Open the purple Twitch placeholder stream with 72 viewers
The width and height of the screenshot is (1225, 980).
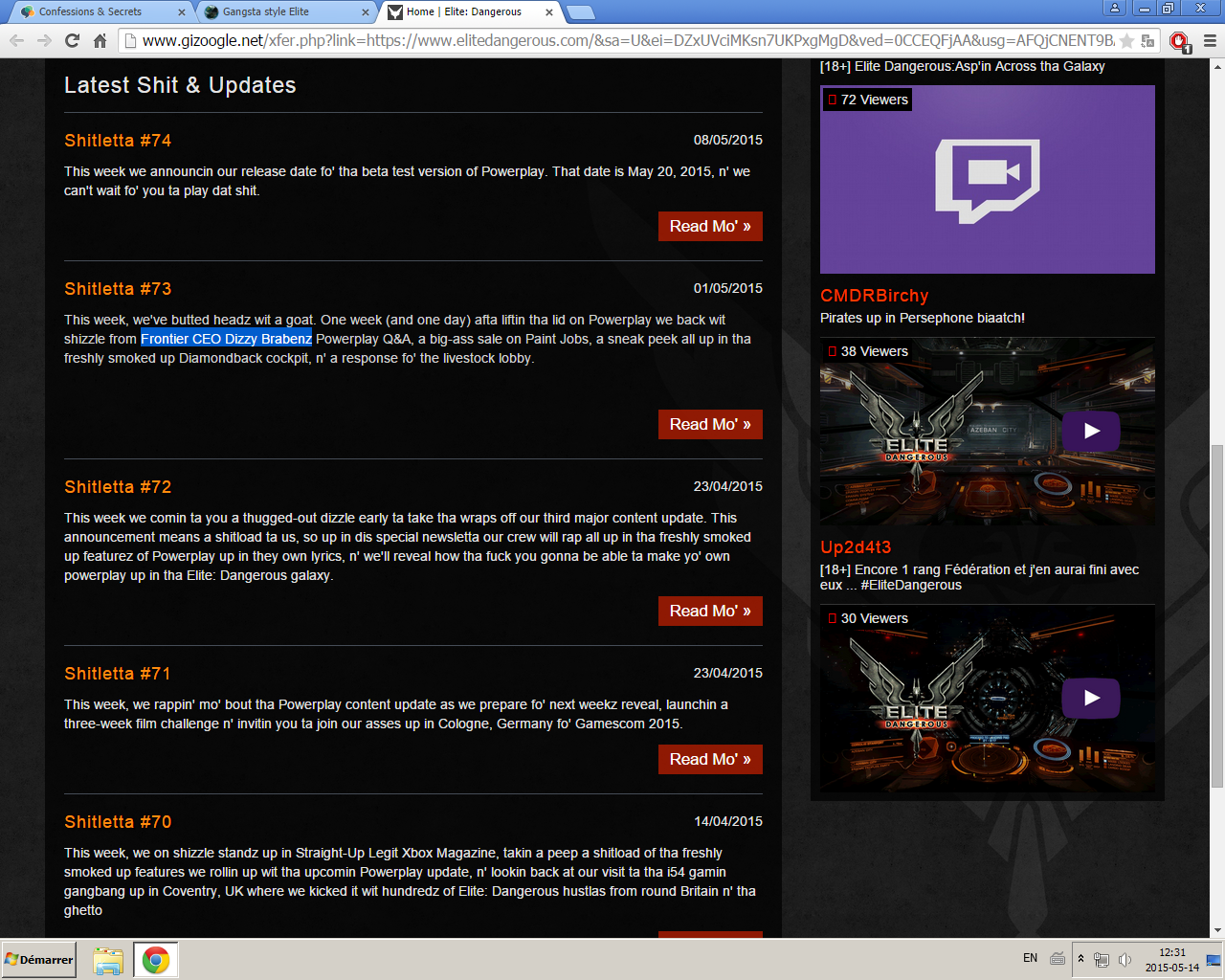point(988,180)
